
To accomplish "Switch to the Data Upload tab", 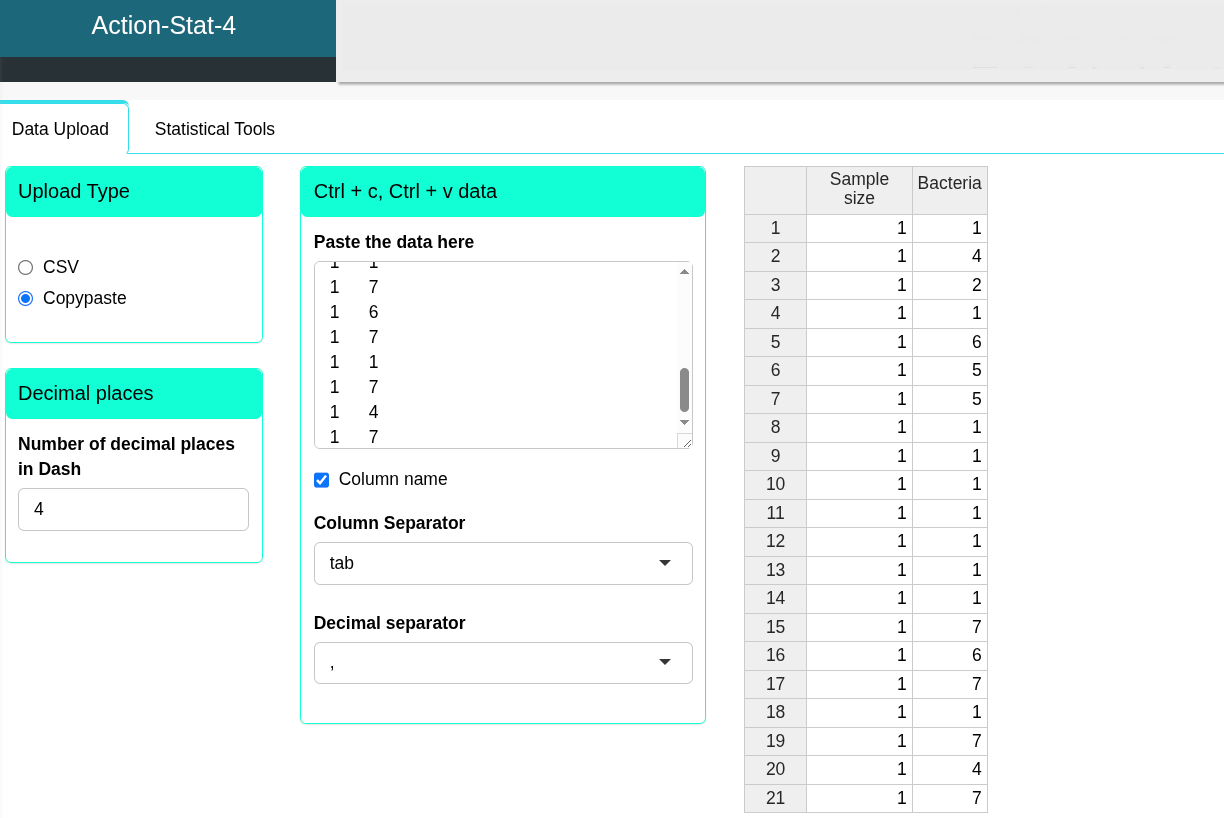I will coord(60,129).
